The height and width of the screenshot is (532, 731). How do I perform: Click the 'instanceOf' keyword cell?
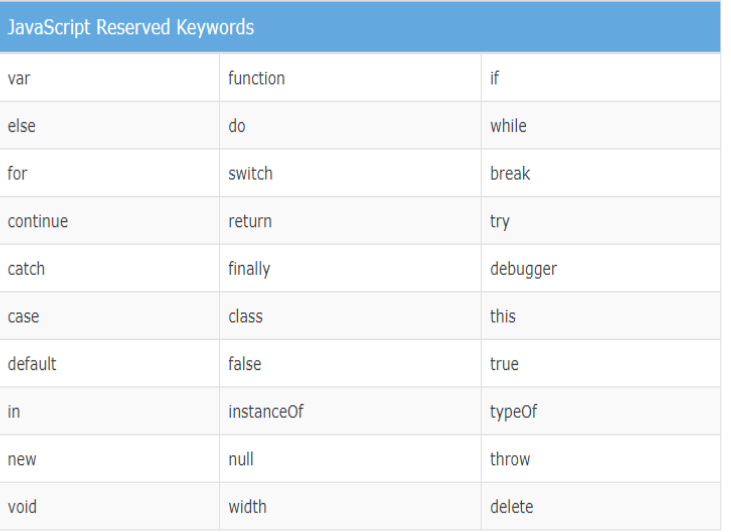349,412
